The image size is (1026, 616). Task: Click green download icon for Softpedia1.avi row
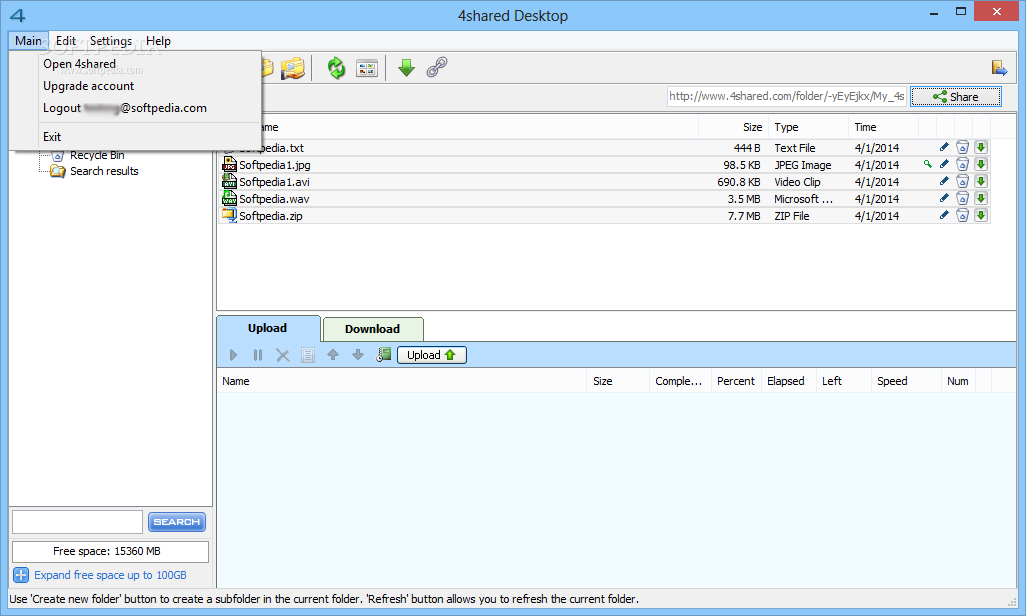click(x=981, y=181)
